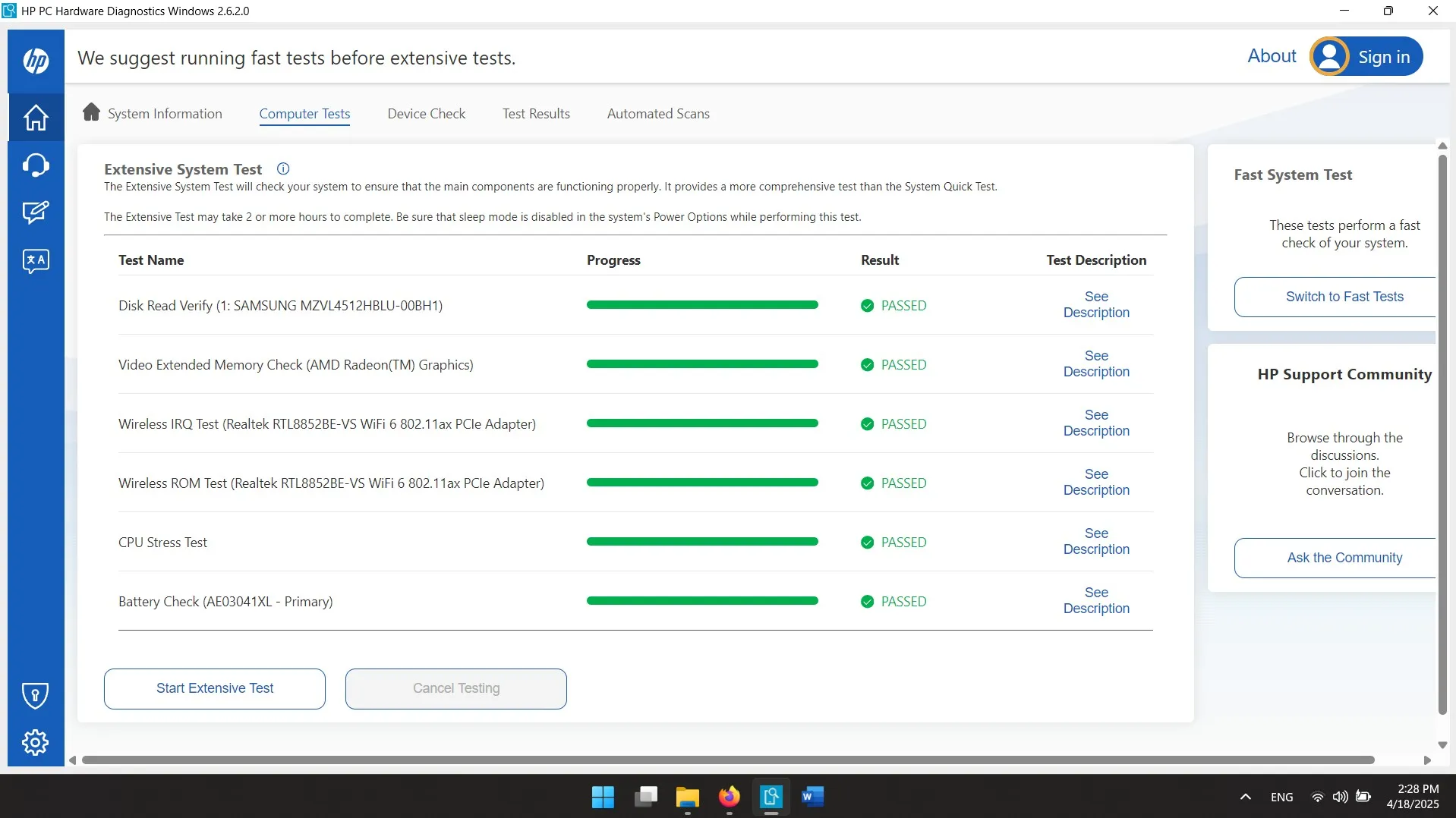Image resolution: width=1456 pixels, height=818 pixels.
Task: Open the battery icon in system tray
Action: (x=1363, y=797)
